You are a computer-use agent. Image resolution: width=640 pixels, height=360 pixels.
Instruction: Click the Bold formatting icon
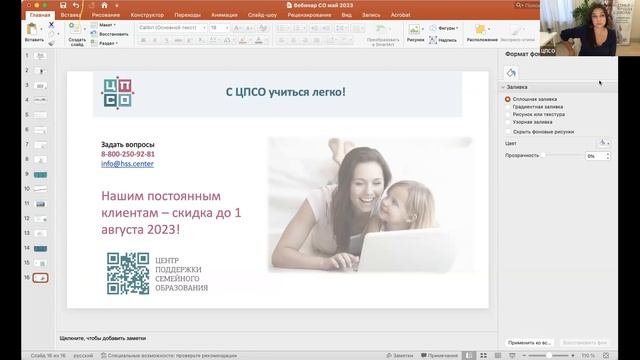(144, 40)
